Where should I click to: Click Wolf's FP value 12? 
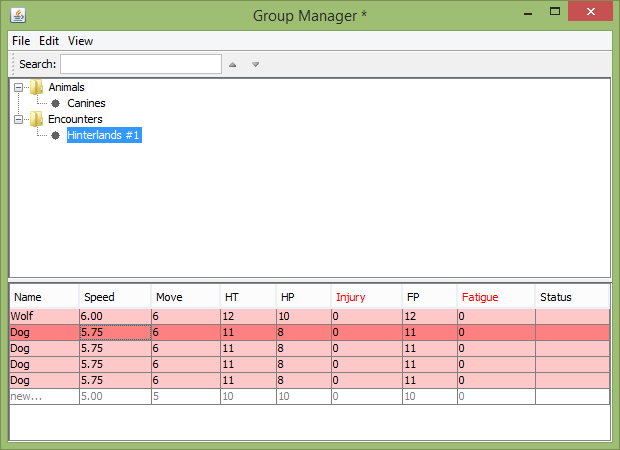(x=430, y=316)
